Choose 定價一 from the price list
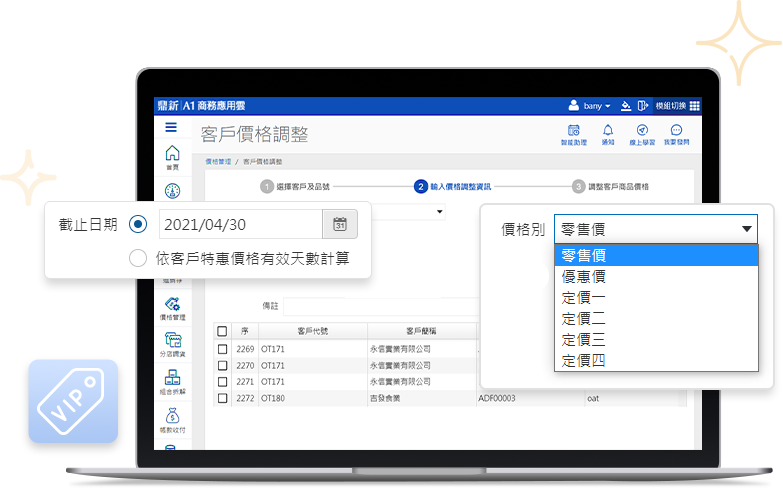Image resolution: width=783 pixels, height=489 pixels. [x=656, y=297]
